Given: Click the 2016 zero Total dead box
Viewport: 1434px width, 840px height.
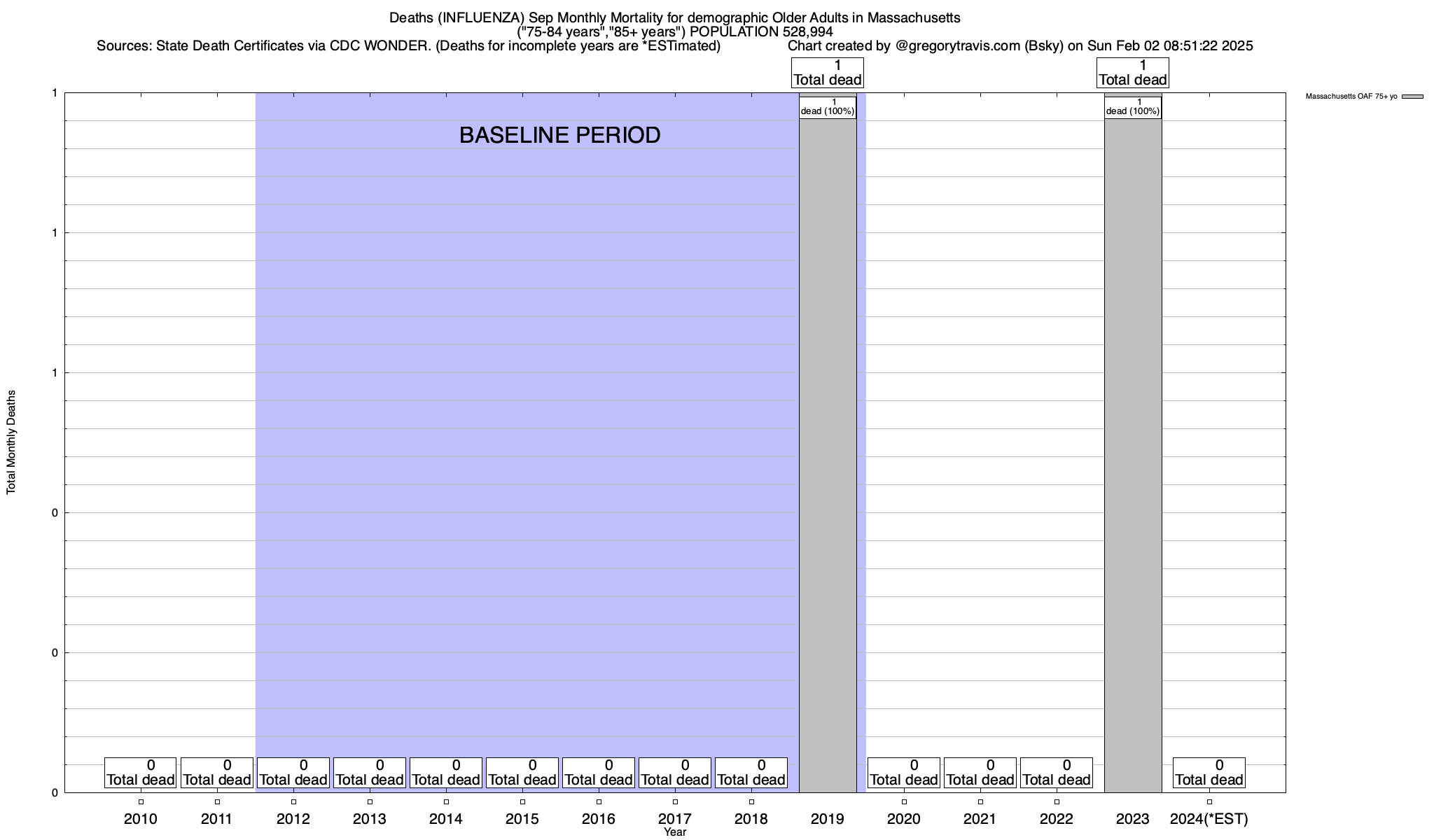Looking at the screenshot, I should pos(599,773).
